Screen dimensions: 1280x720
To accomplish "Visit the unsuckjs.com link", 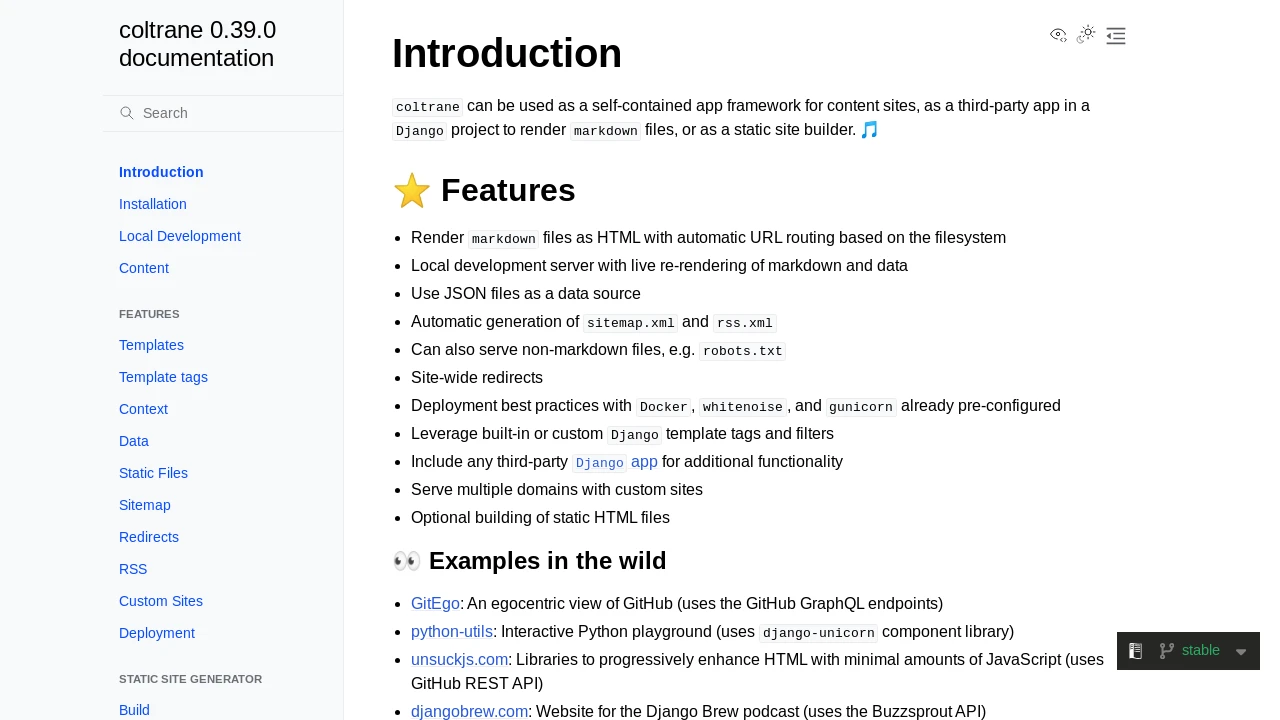I will [x=460, y=660].
